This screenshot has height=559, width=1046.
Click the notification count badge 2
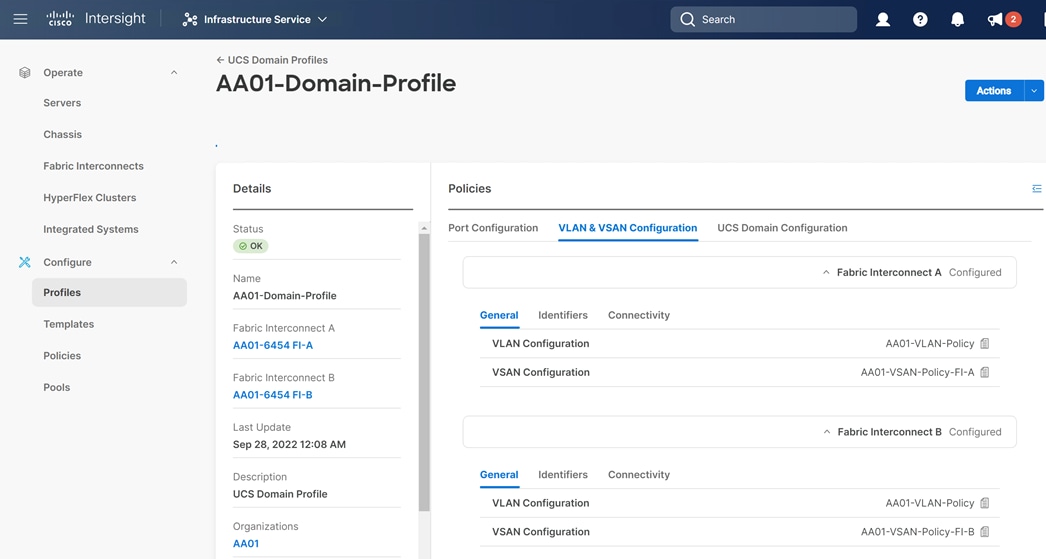(1013, 19)
